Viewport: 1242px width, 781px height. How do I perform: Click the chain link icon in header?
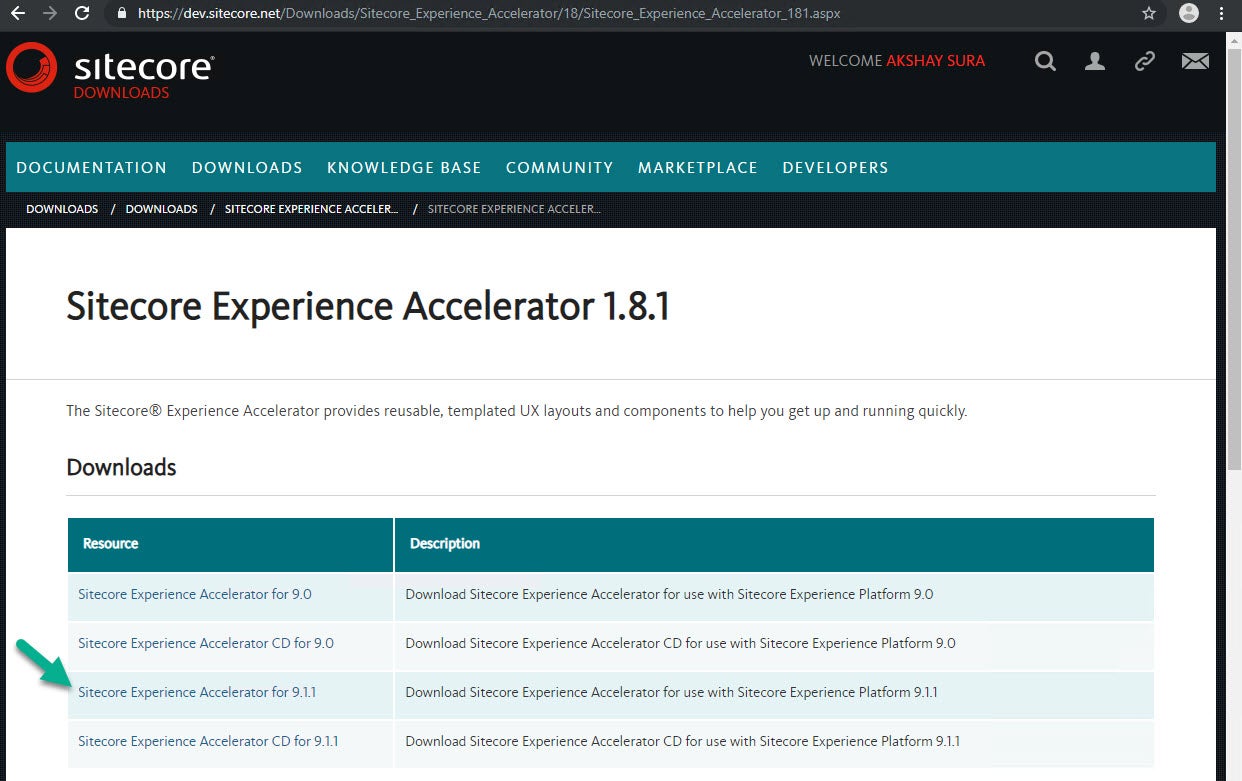1145,61
